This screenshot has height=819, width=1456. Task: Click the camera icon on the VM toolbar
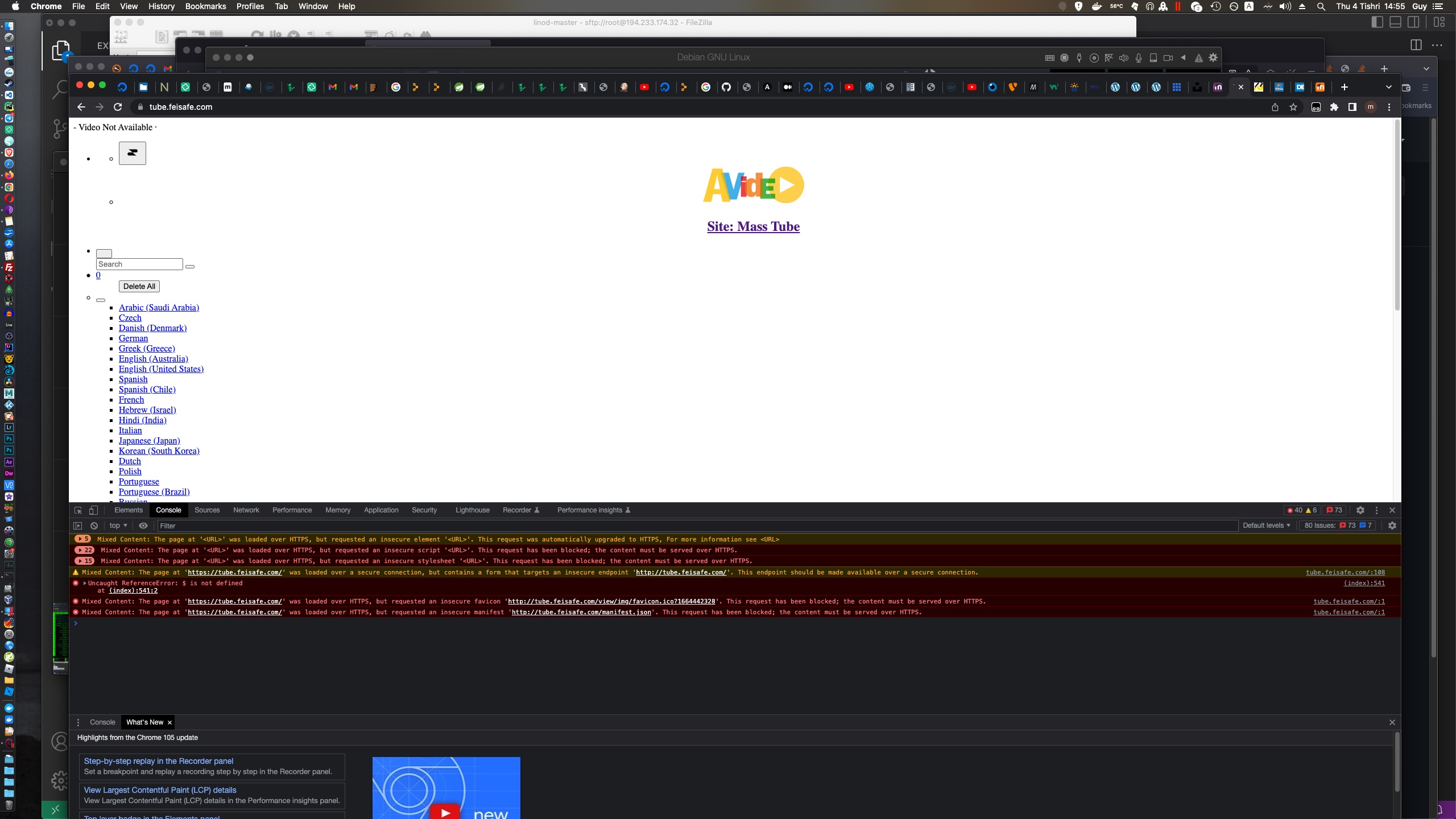(1169, 57)
